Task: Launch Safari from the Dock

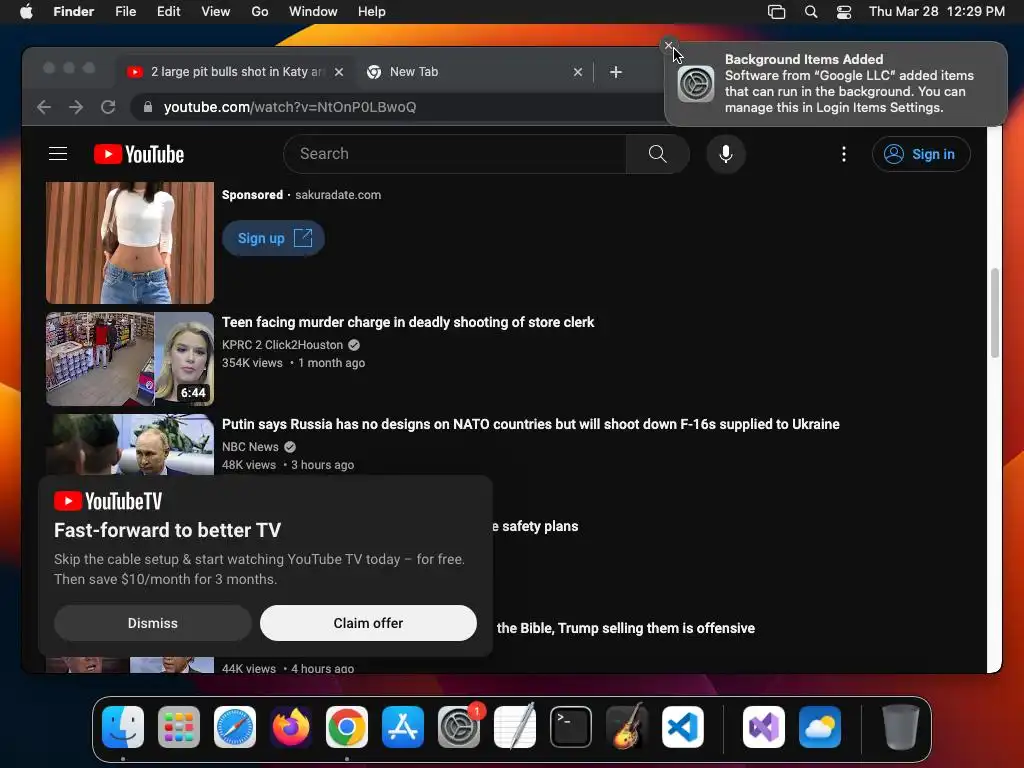Action: [235, 727]
